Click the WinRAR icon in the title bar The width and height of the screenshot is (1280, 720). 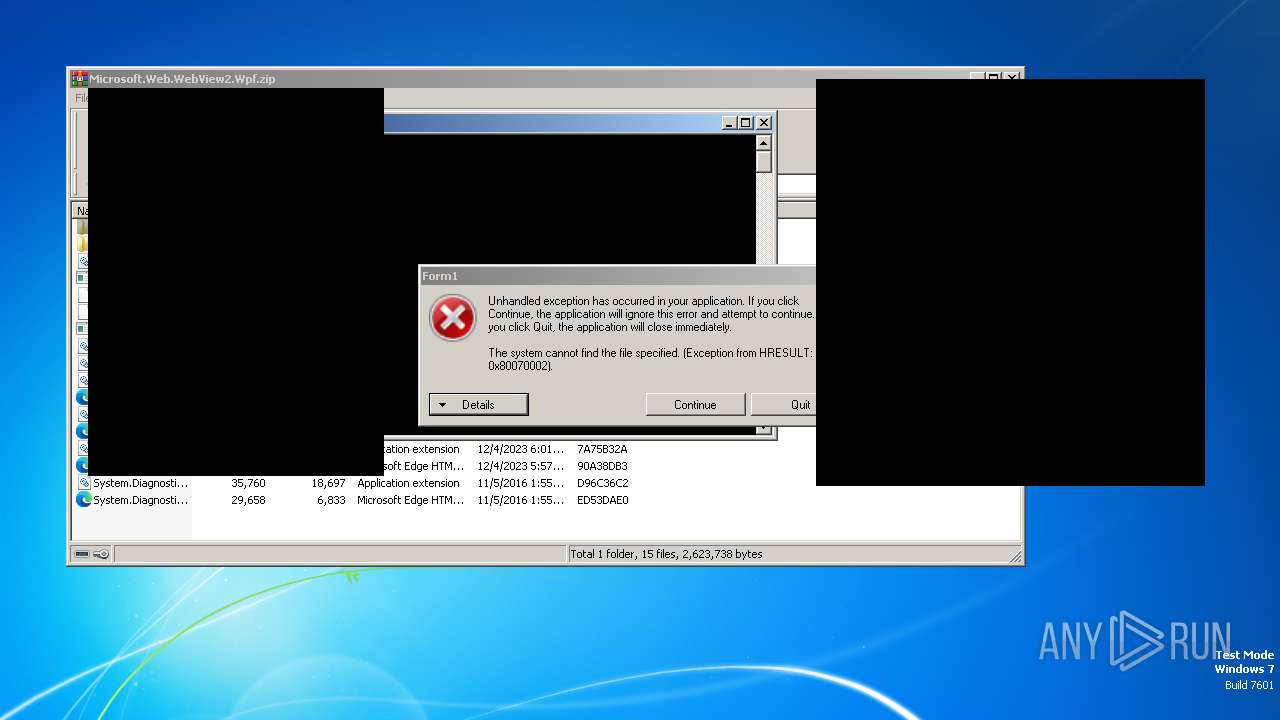tap(79, 78)
